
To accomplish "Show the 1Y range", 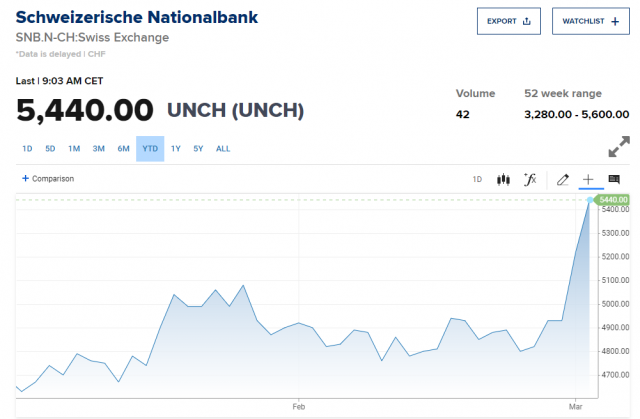I will [x=176, y=149].
